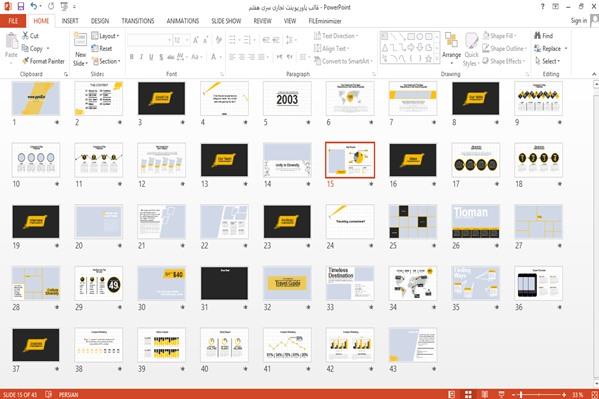Start Slide Show from status bar icon
Image resolution: width=599 pixels, height=399 pixels.
pos(501,394)
